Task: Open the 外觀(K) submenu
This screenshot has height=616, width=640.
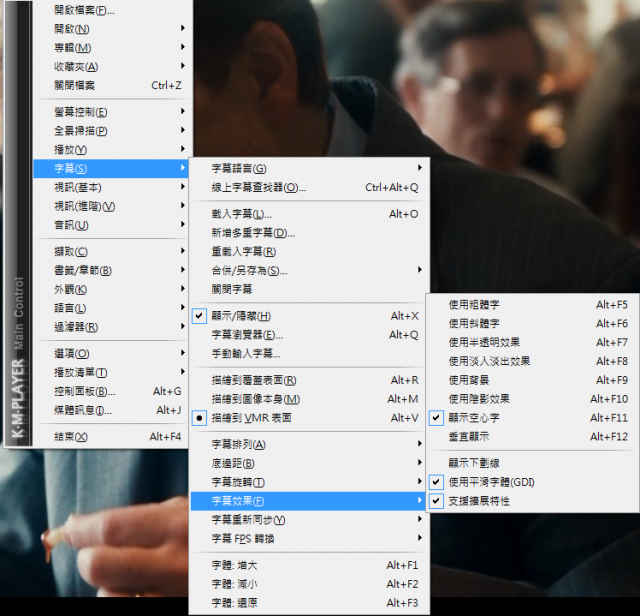Action: [x=110, y=289]
